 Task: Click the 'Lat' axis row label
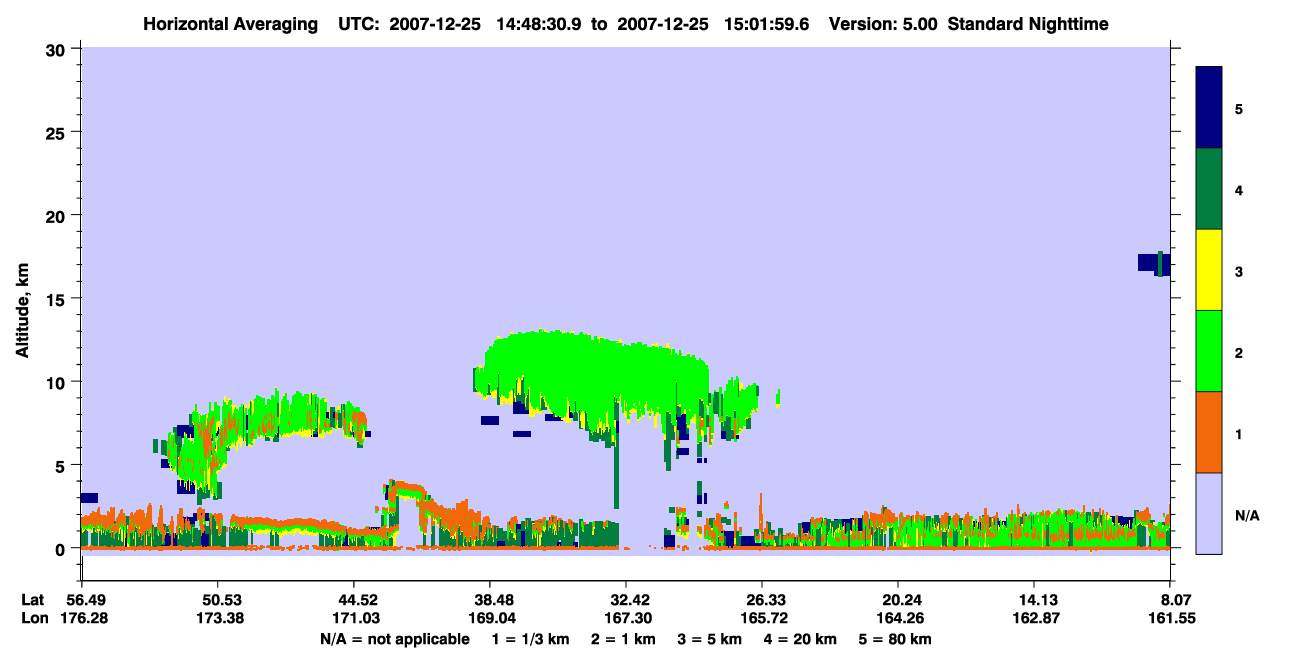click(32, 600)
